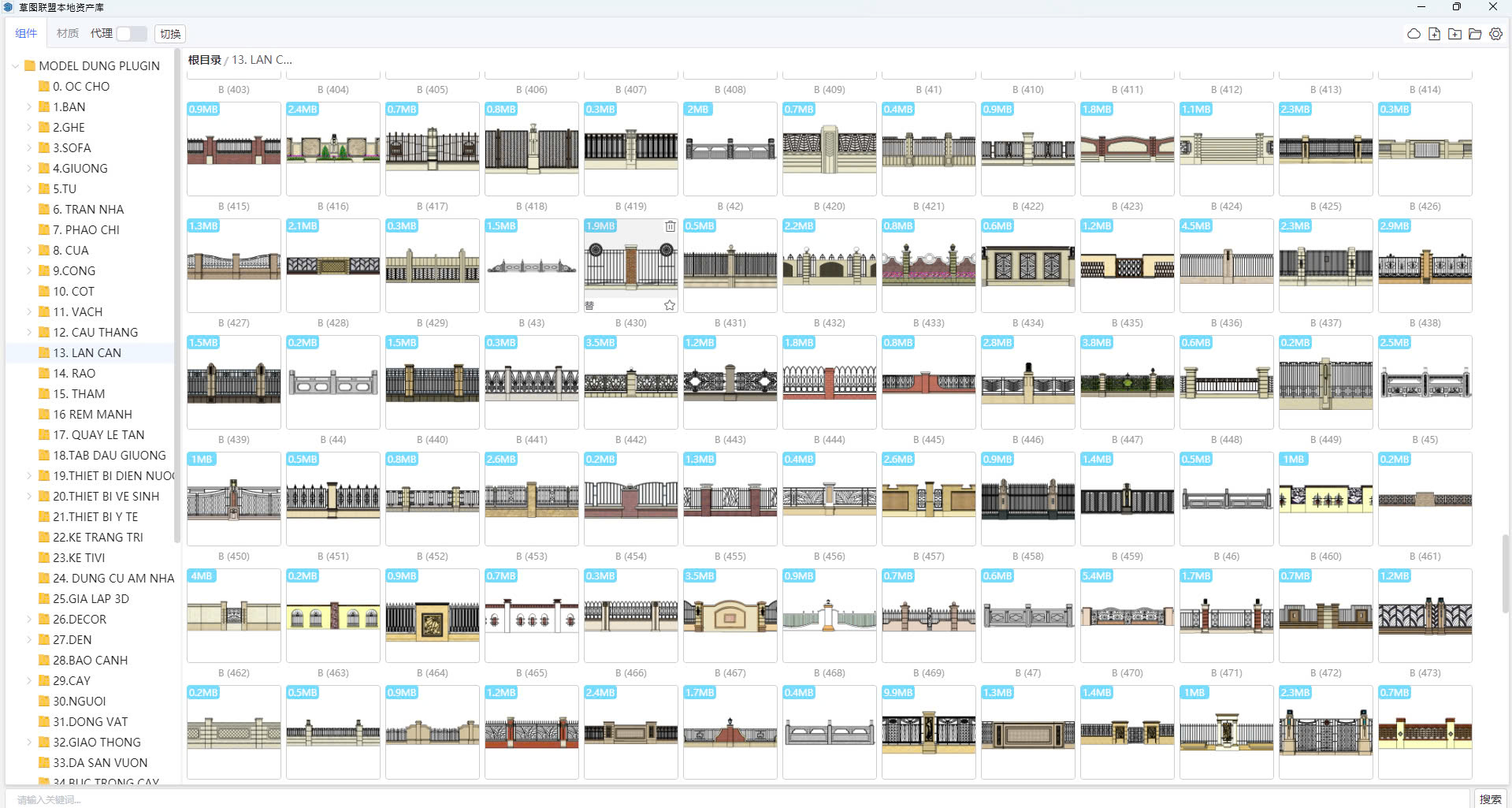Toggle the 代理 proxy switch

click(x=131, y=34)
